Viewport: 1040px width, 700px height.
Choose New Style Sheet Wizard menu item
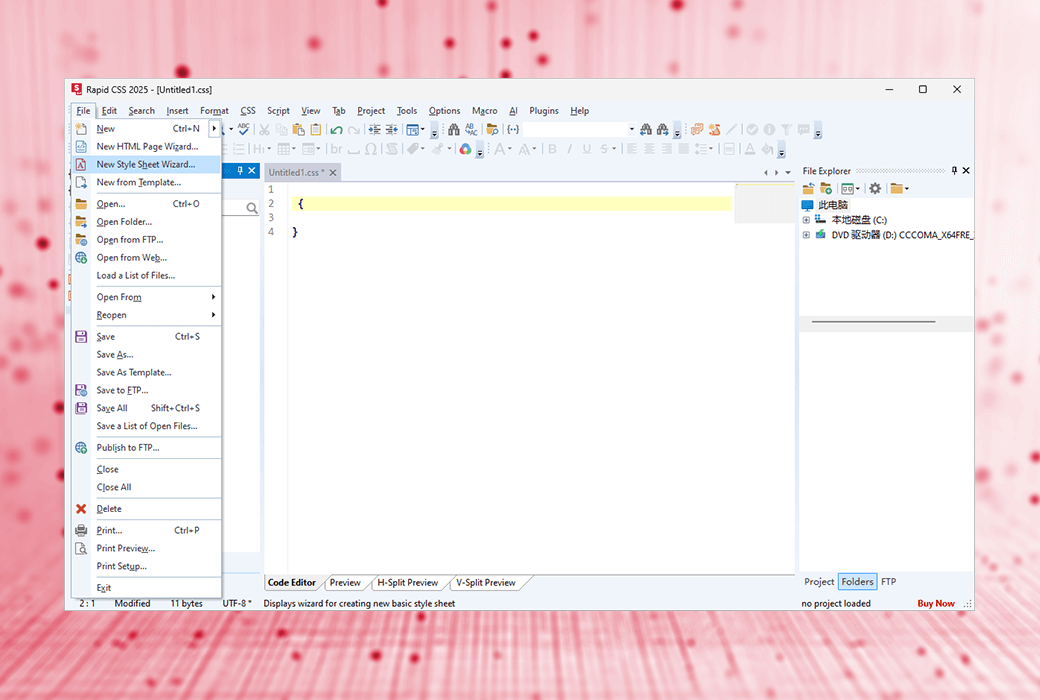click(146, 164)
